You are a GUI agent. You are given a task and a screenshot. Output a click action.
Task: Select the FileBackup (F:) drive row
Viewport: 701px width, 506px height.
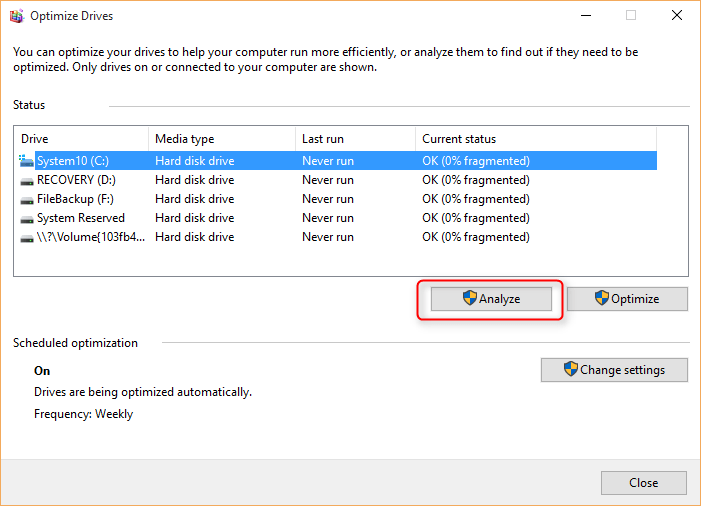338,199
